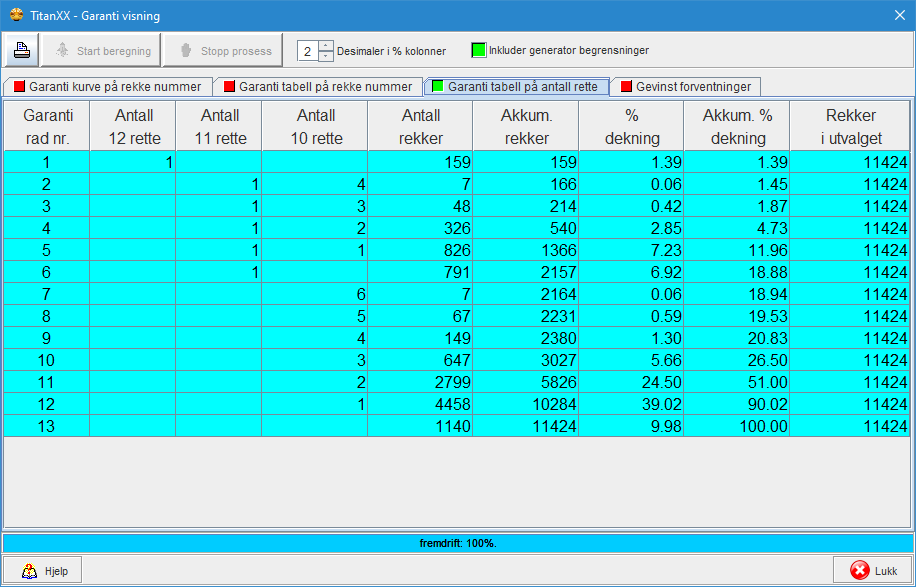Click the Antall rekker column header
The height and width of the screenshot is (587, 916).
[420, 127]
